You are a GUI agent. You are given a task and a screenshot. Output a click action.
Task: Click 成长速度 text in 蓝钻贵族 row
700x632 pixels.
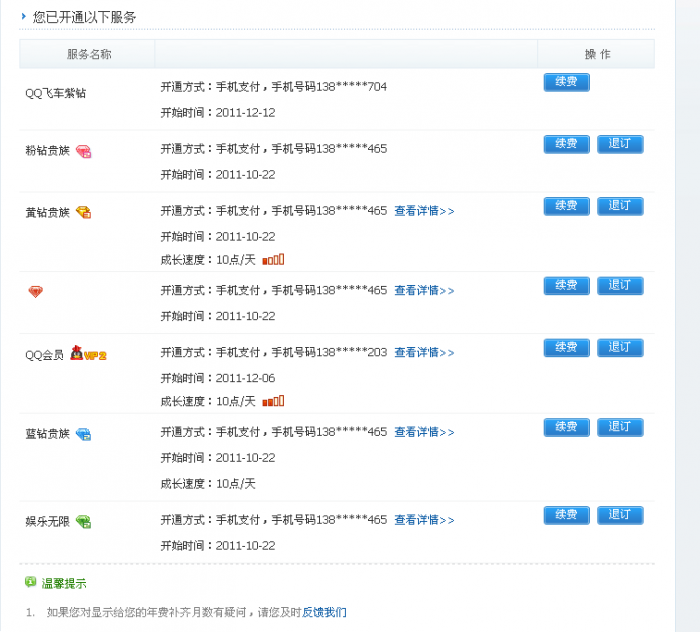(208, 483)
